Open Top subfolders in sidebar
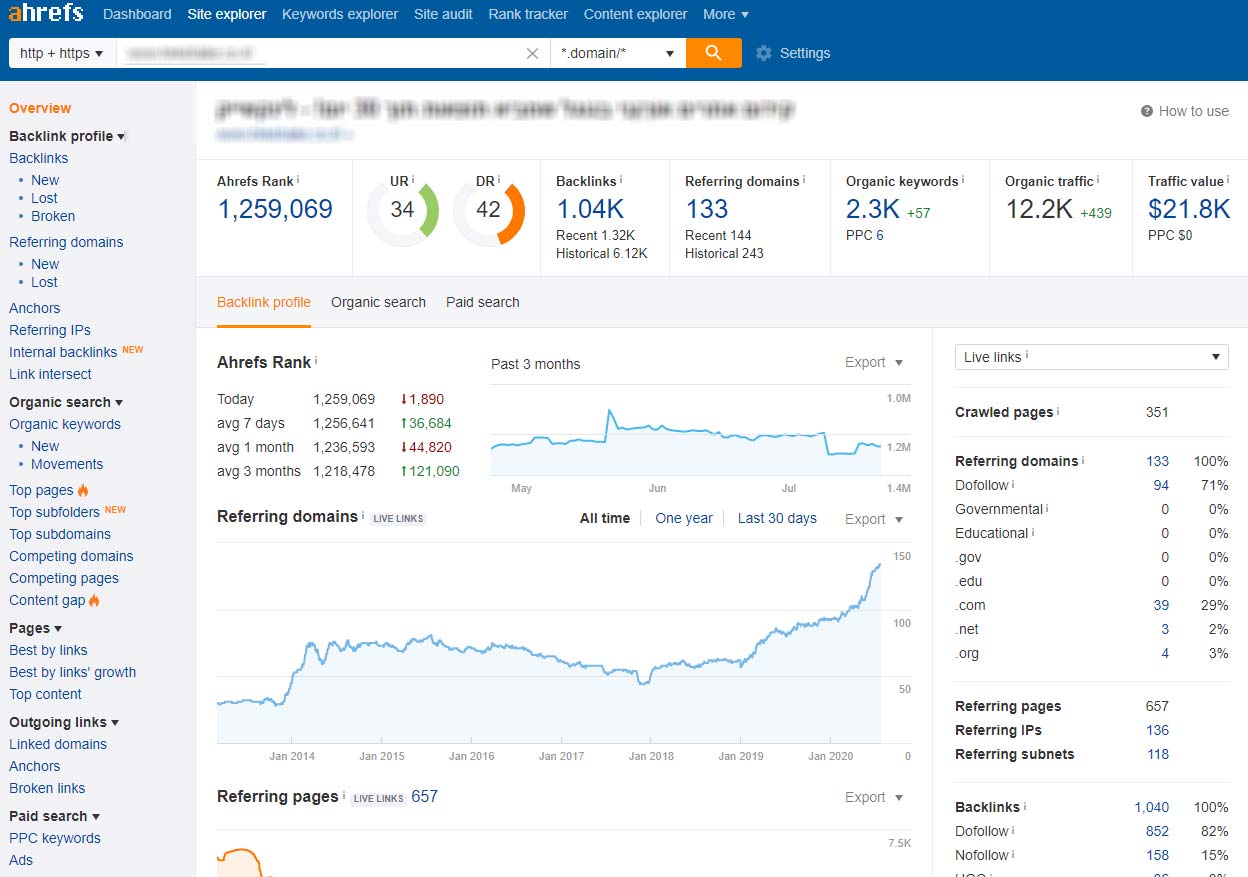The image size is (1248, 877). pyautogui.click(x=55, y=512)
